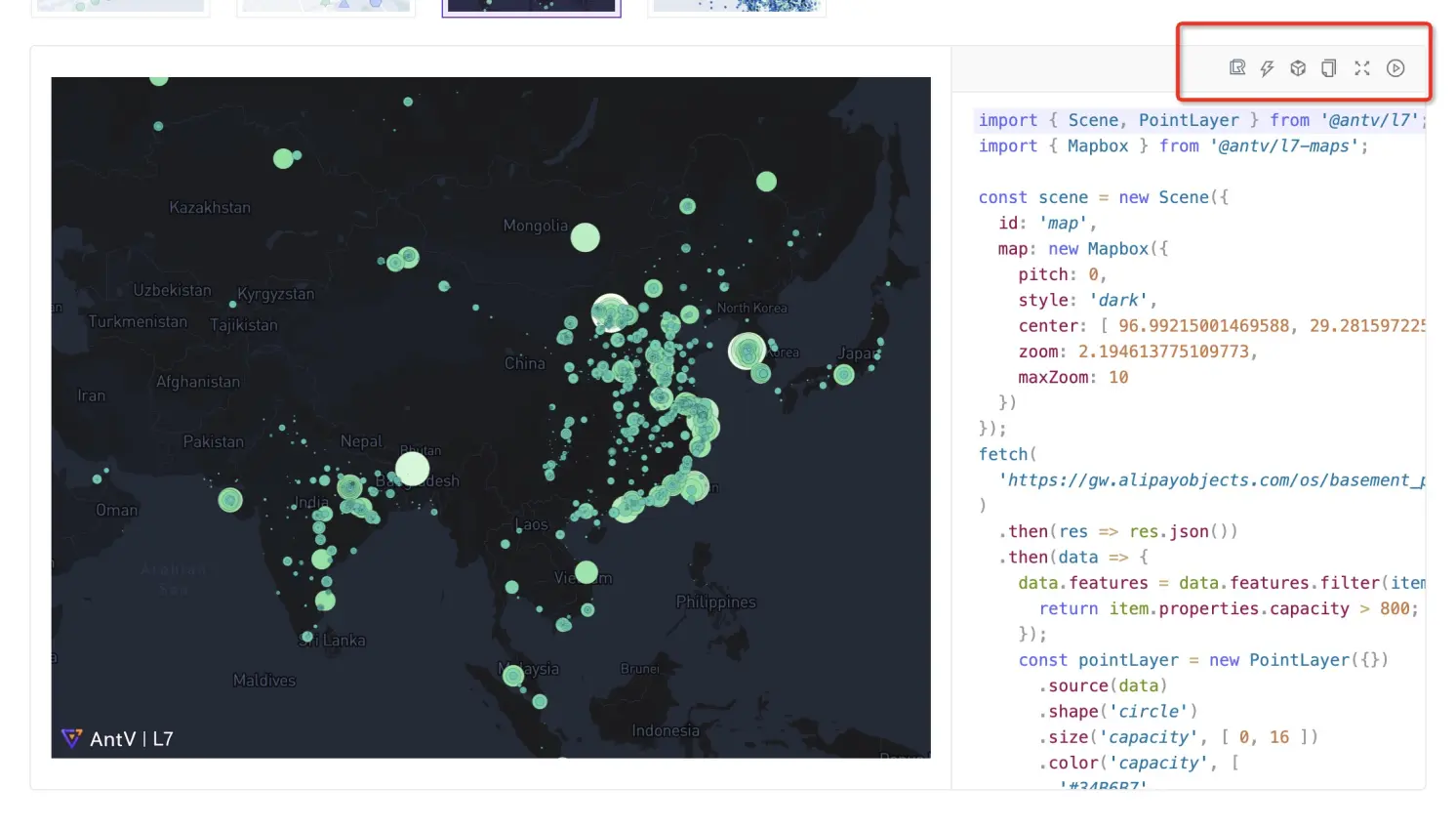
Task: Click the import Scene, PointLayer code line
Action: pos(1201,120)
